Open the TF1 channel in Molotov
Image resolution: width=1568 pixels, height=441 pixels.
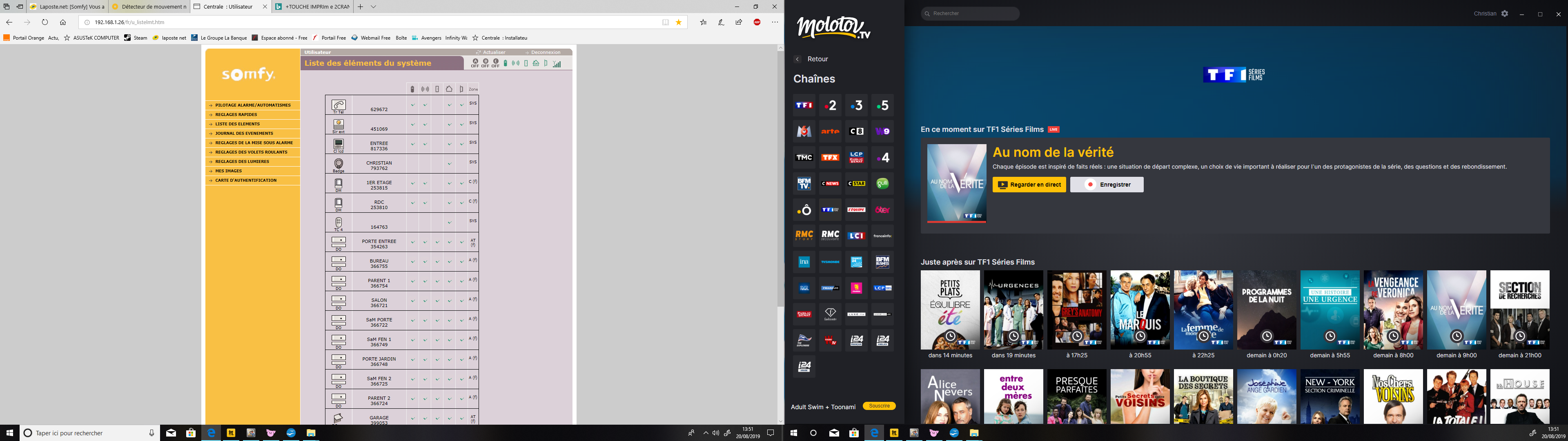click(x=804, y=105)
